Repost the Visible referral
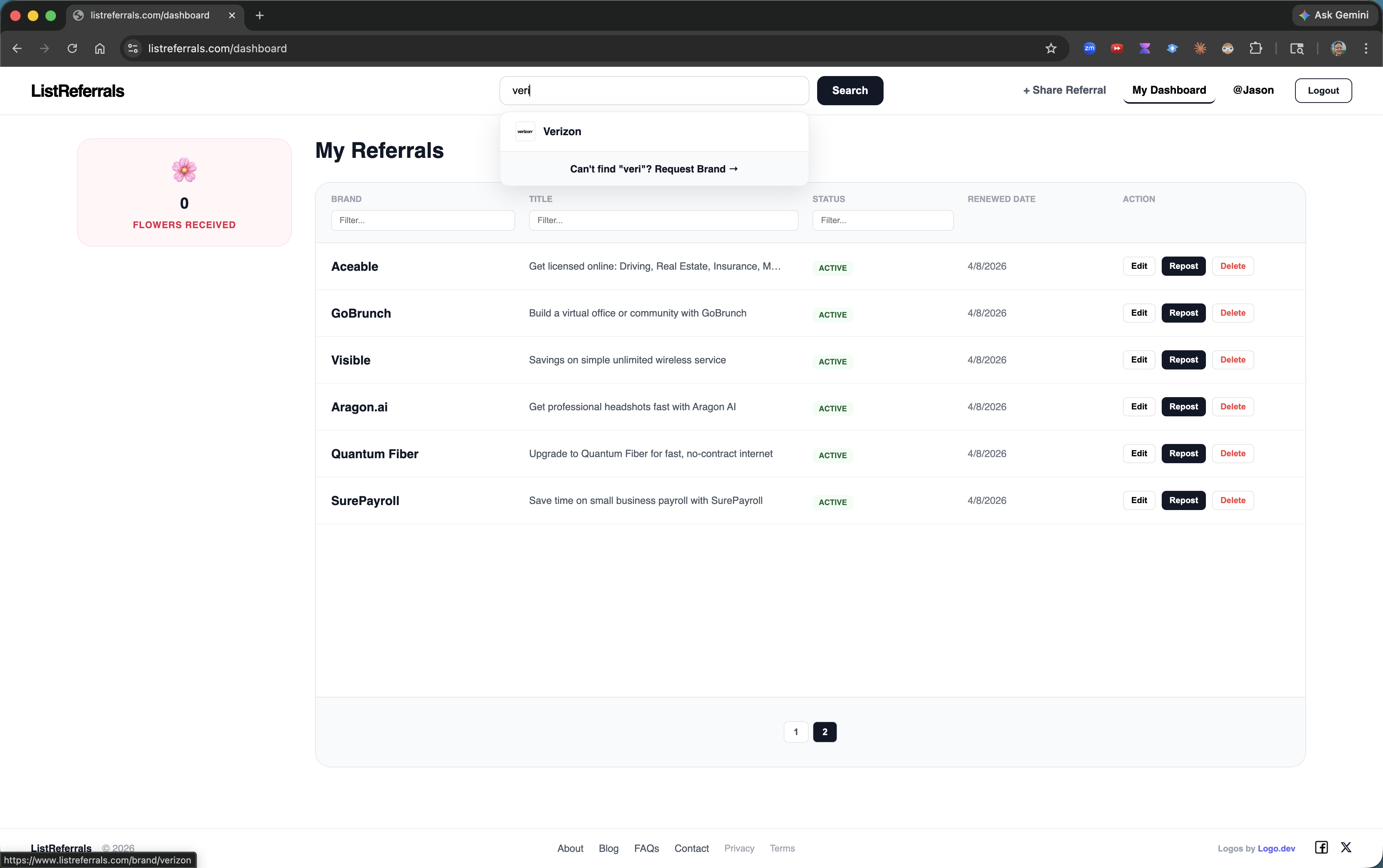 coord(1182,360)
